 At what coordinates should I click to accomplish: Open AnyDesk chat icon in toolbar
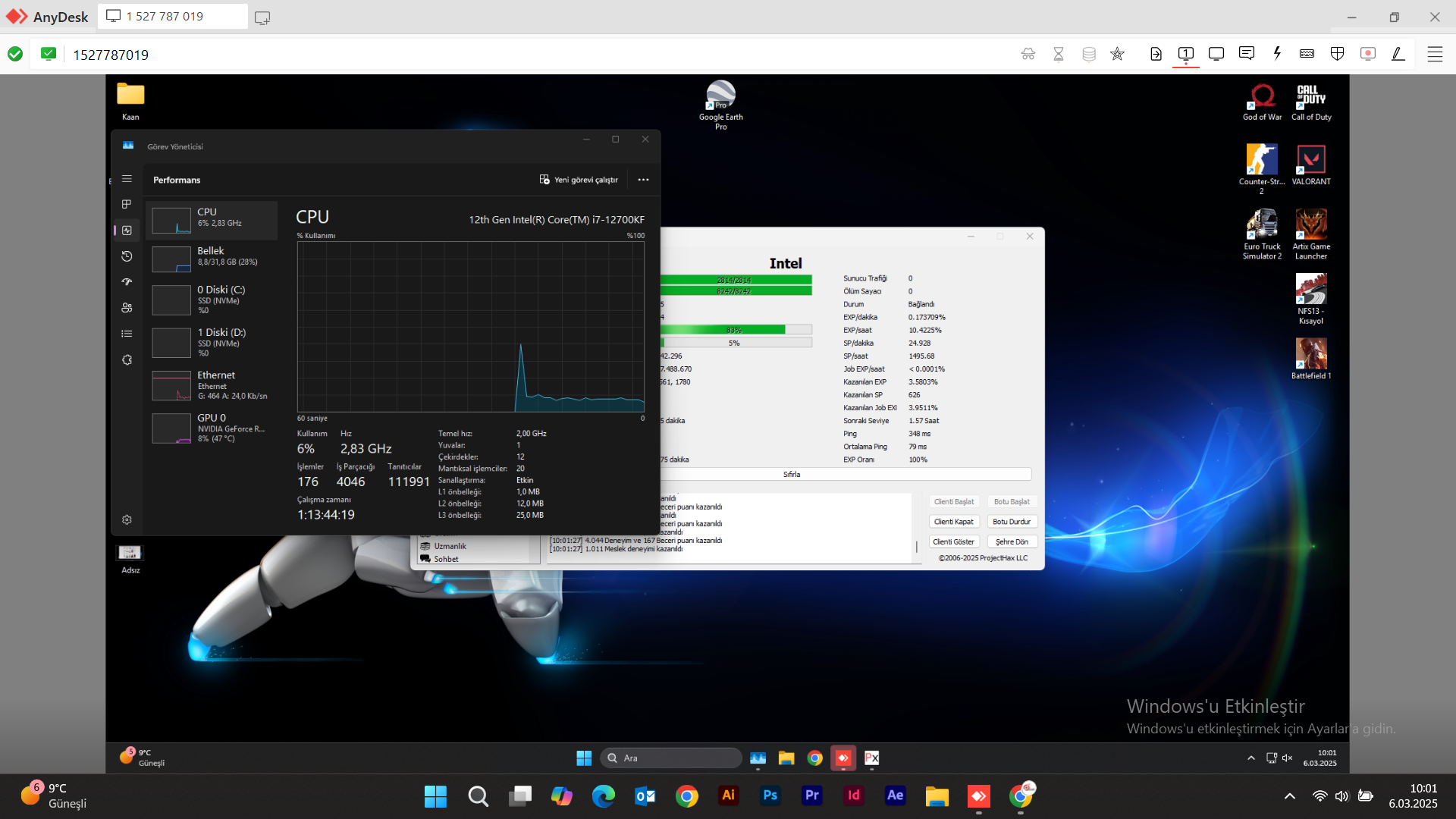click(x=1247, y=54)
